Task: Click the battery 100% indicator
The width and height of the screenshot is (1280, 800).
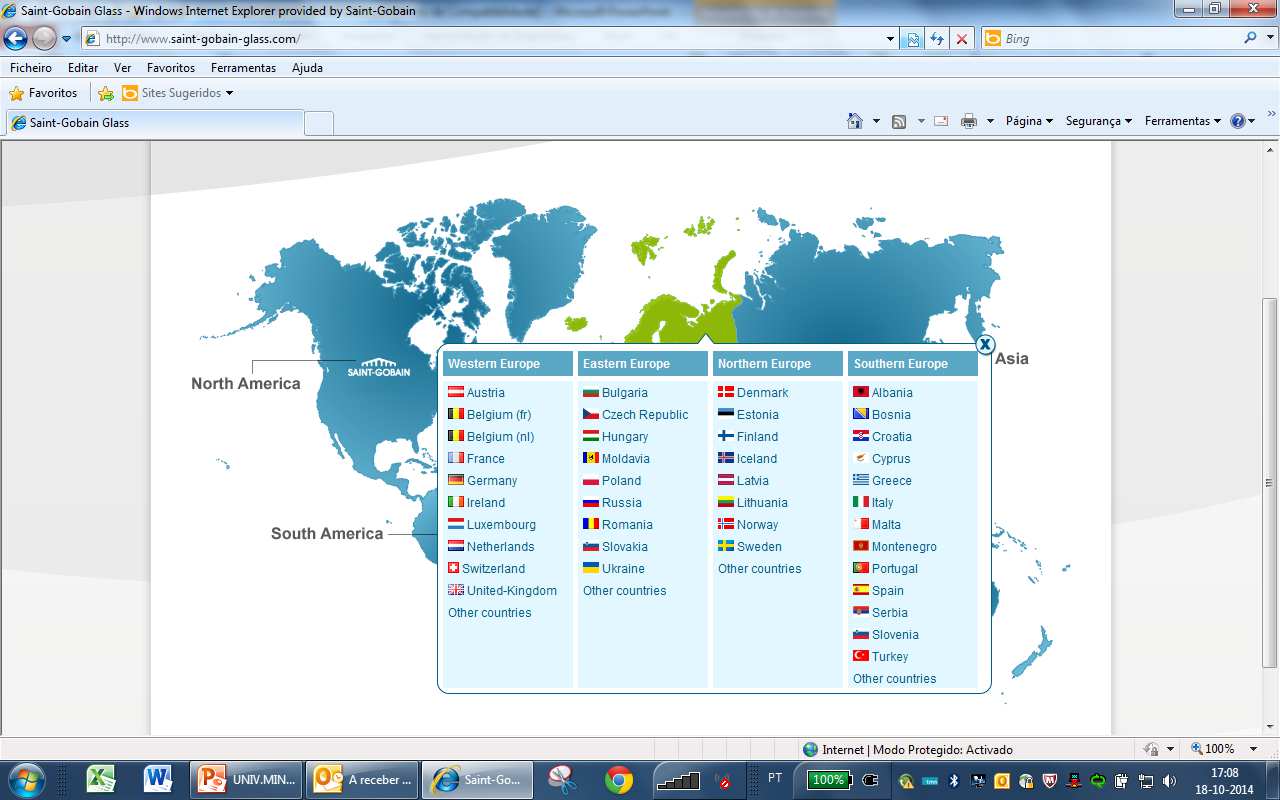Action: [829, 780]
